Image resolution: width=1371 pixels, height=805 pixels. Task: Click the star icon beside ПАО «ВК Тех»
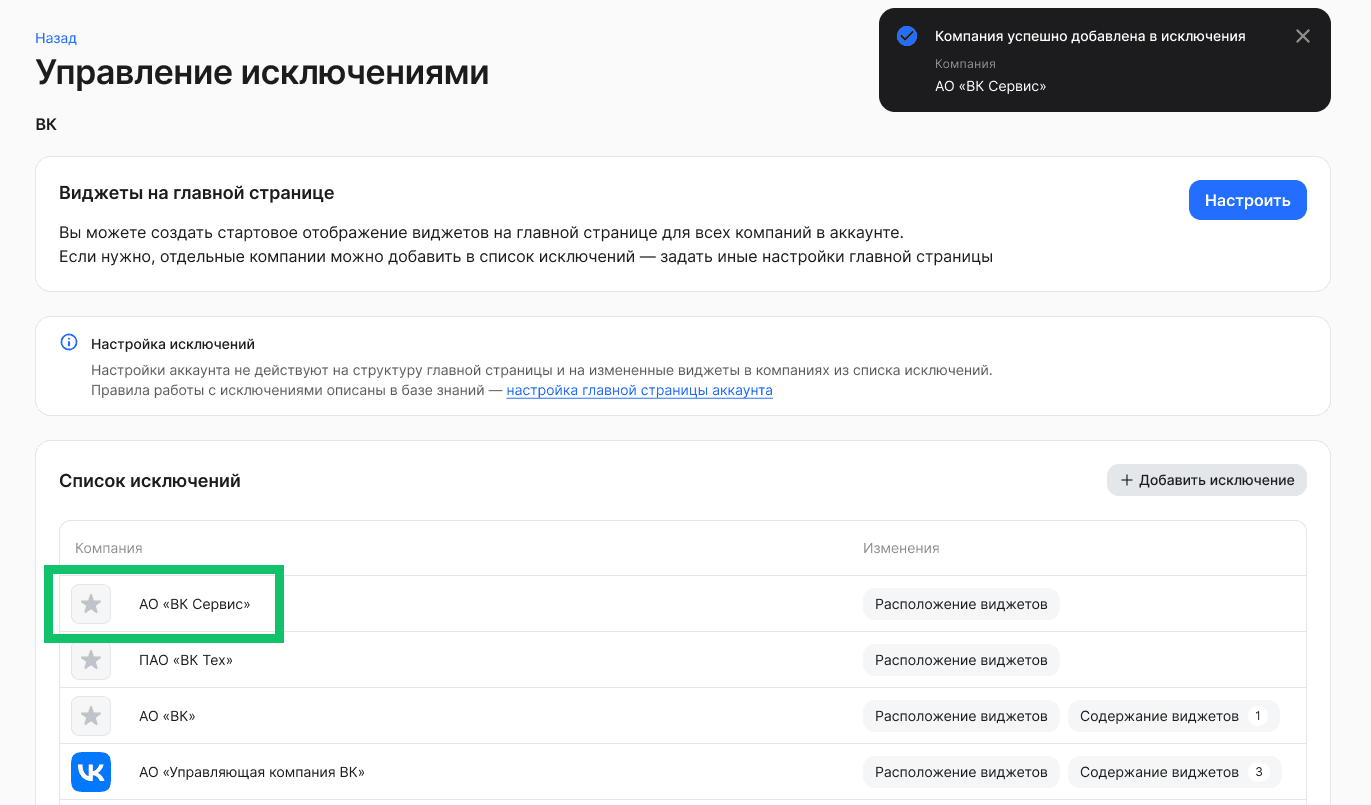[90, 660]
